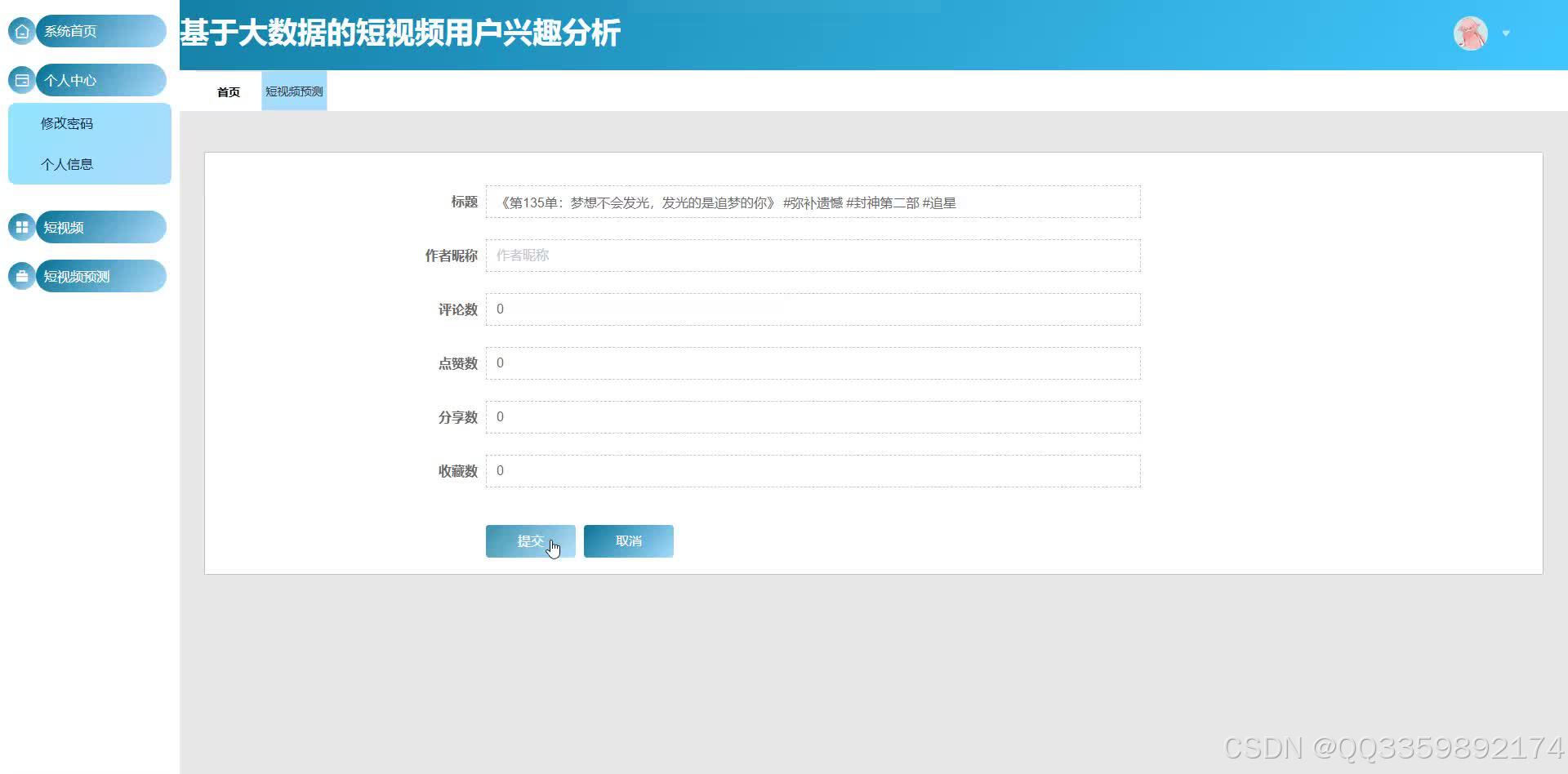Click the user avatar in header

(x=1471, y=33)
